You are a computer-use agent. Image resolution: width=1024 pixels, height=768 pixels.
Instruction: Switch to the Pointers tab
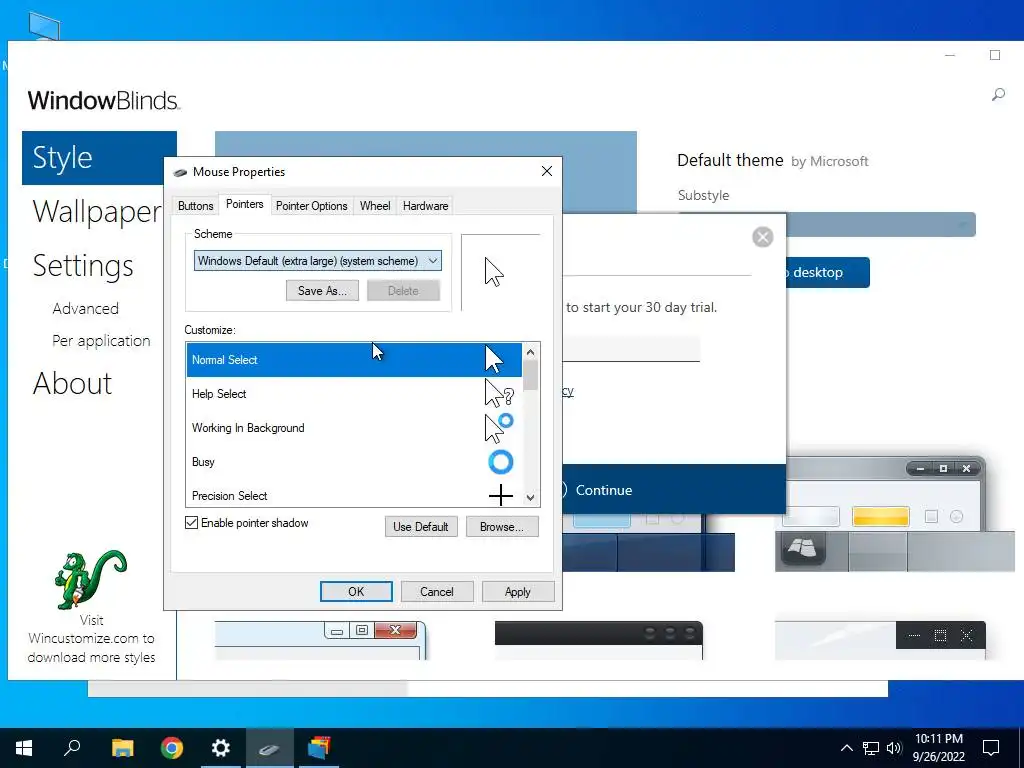pos(244,204)
